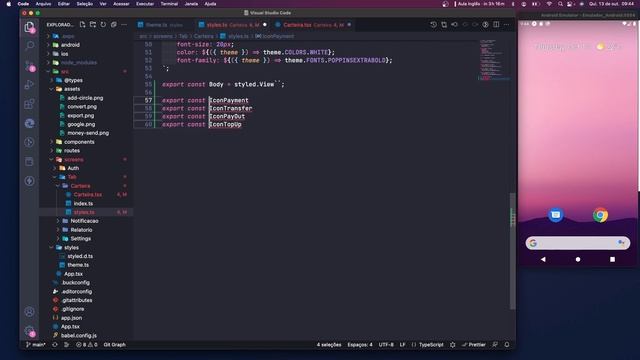Tap the emulator home navigation button
Screen dimensions: 640x360
[x=578, y=259]
